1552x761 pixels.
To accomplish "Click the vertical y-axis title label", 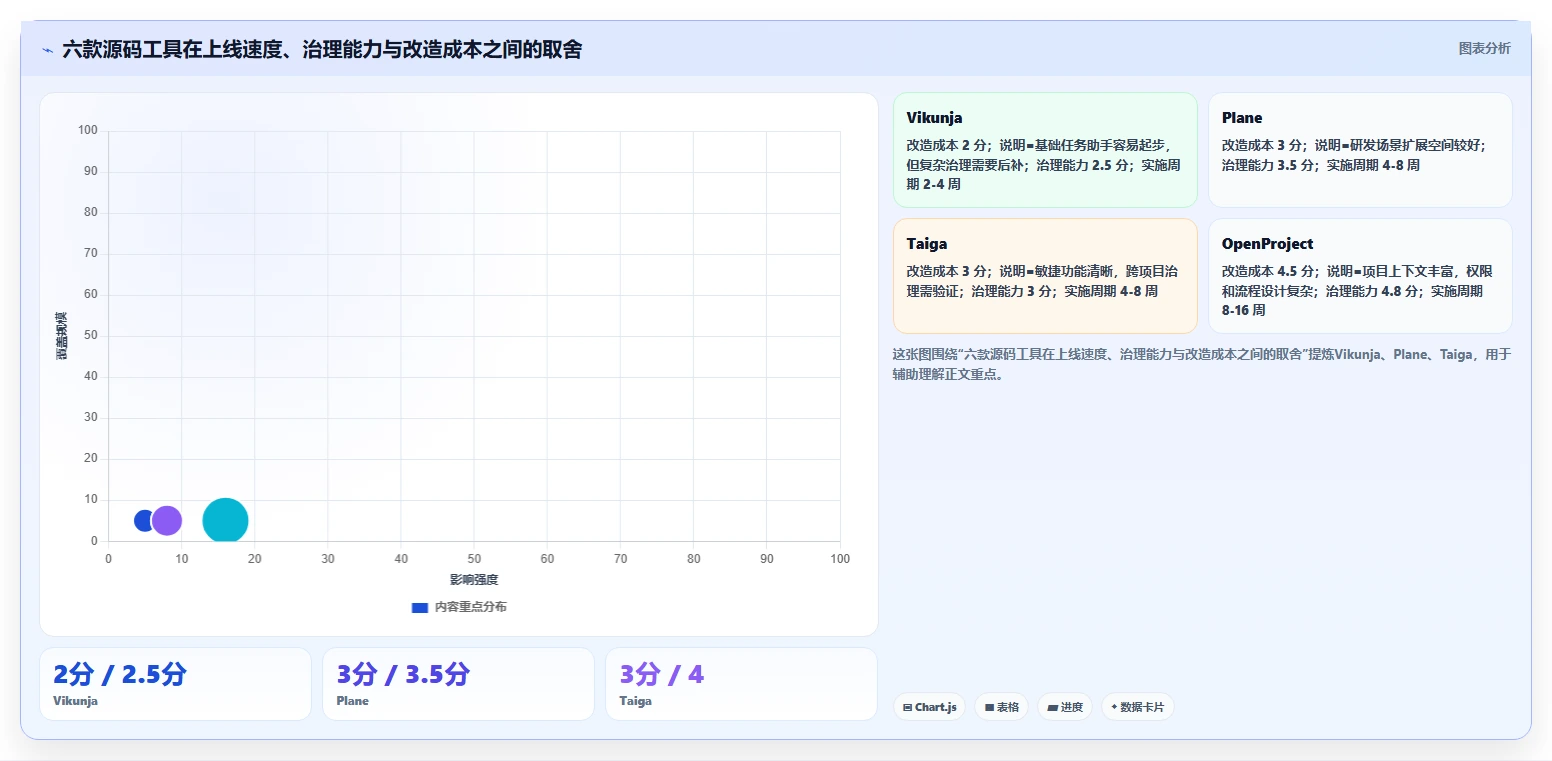I will (62, 336).
